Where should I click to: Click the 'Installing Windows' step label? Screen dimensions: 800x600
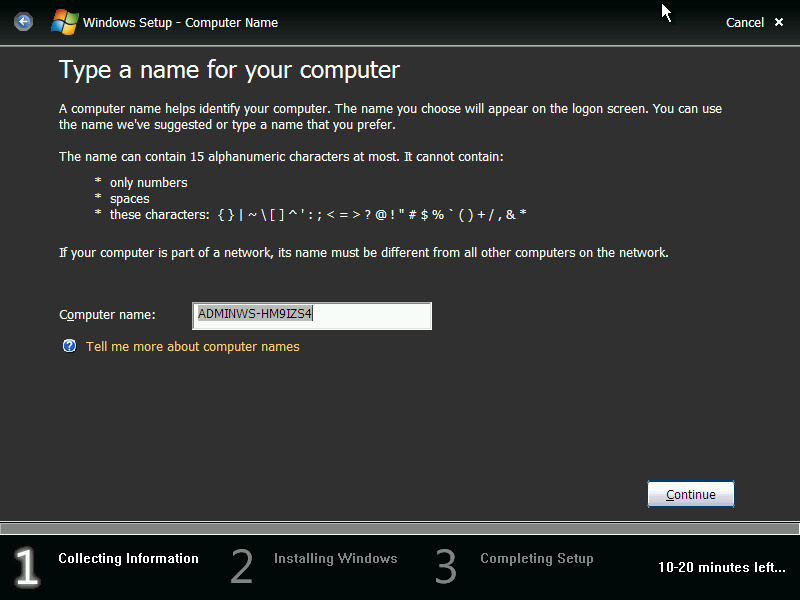click(x=335, y=558)
